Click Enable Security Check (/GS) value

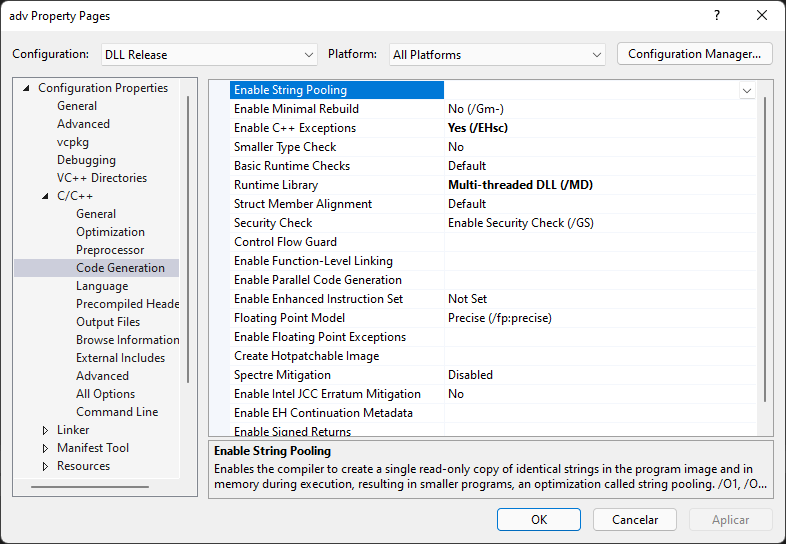521,223
